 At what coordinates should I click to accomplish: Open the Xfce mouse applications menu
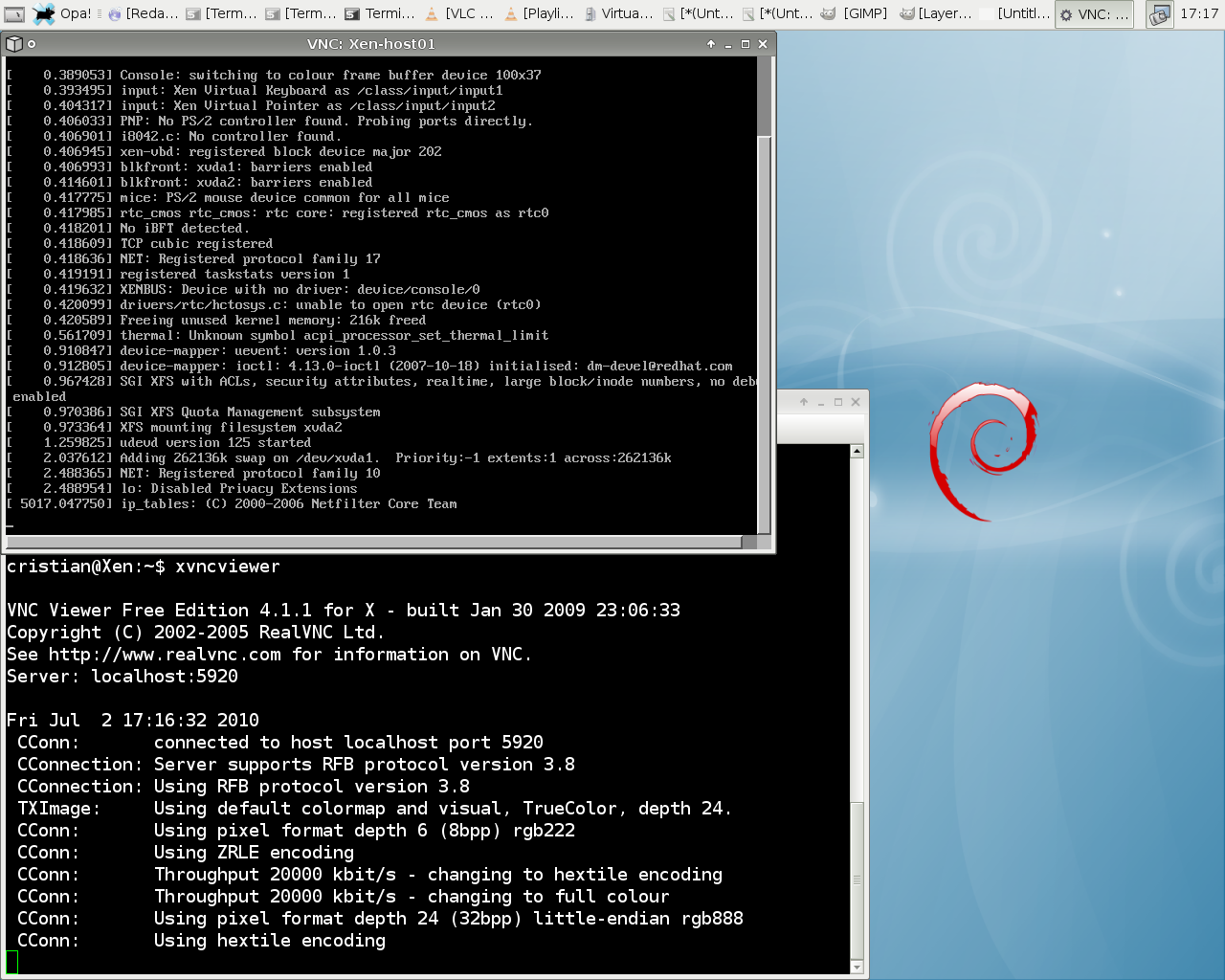click(44, 13)
